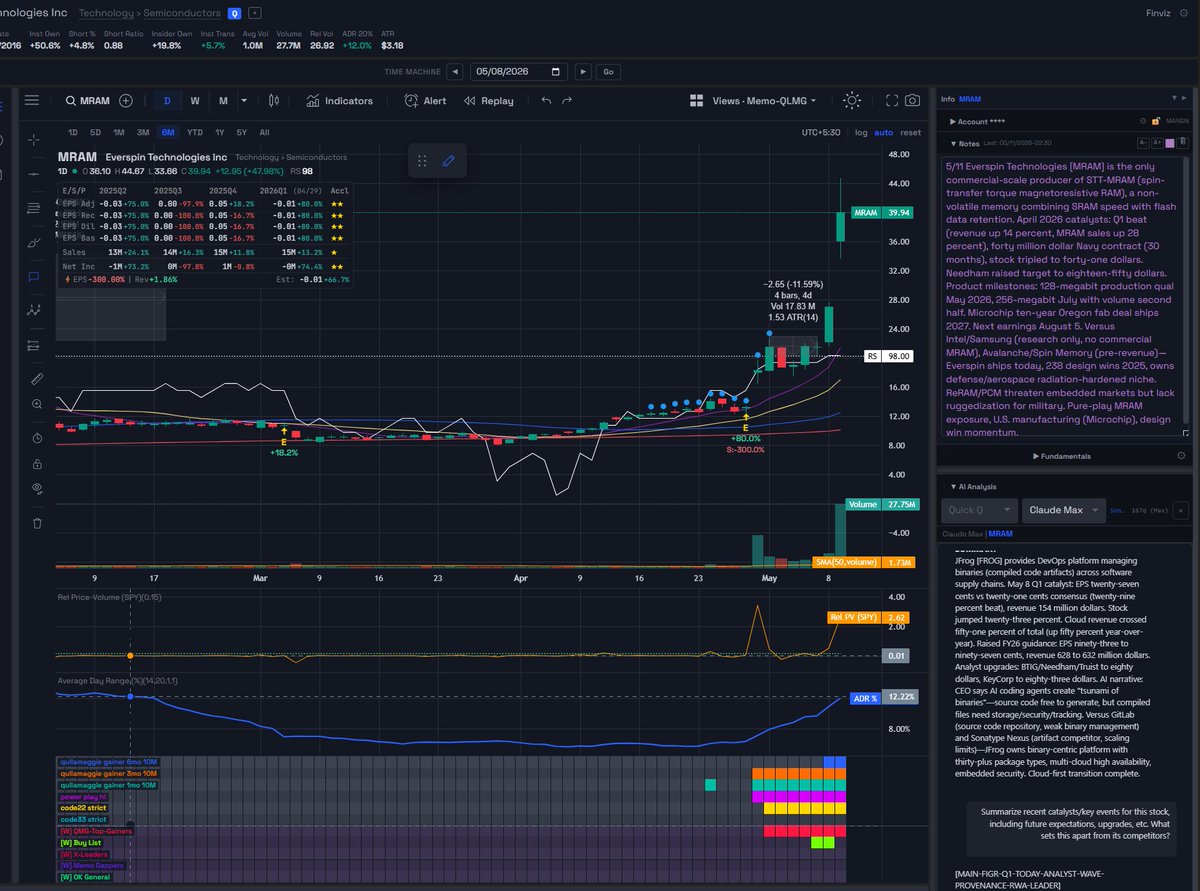This screenshot has height=891, width=1200.
Task: Step time machine back one day
Action: click(456, 71)
